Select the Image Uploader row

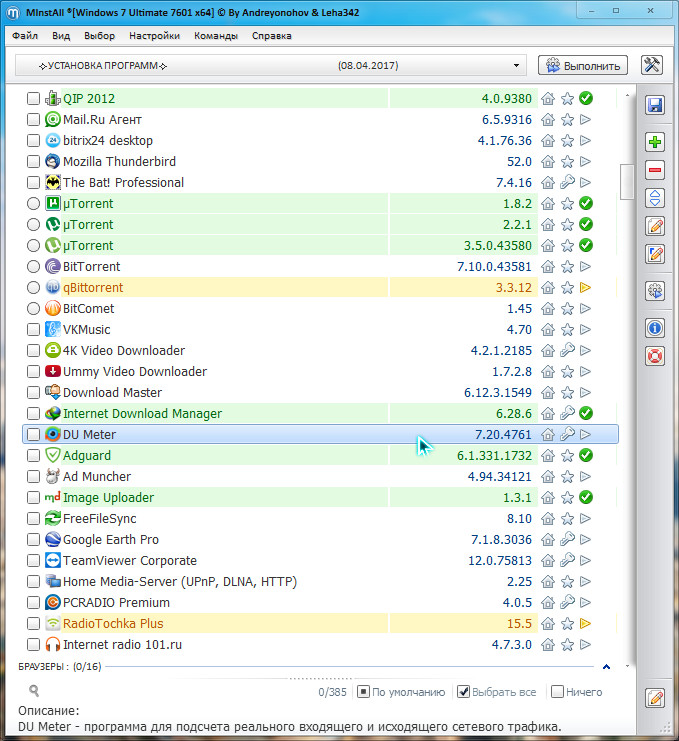point(320,497)
